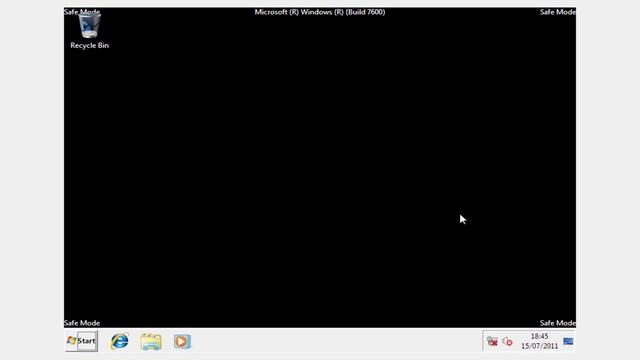Open Windows Explorer from the taskbar
This screenshot has width=640, height=360.
pos(151,342)
